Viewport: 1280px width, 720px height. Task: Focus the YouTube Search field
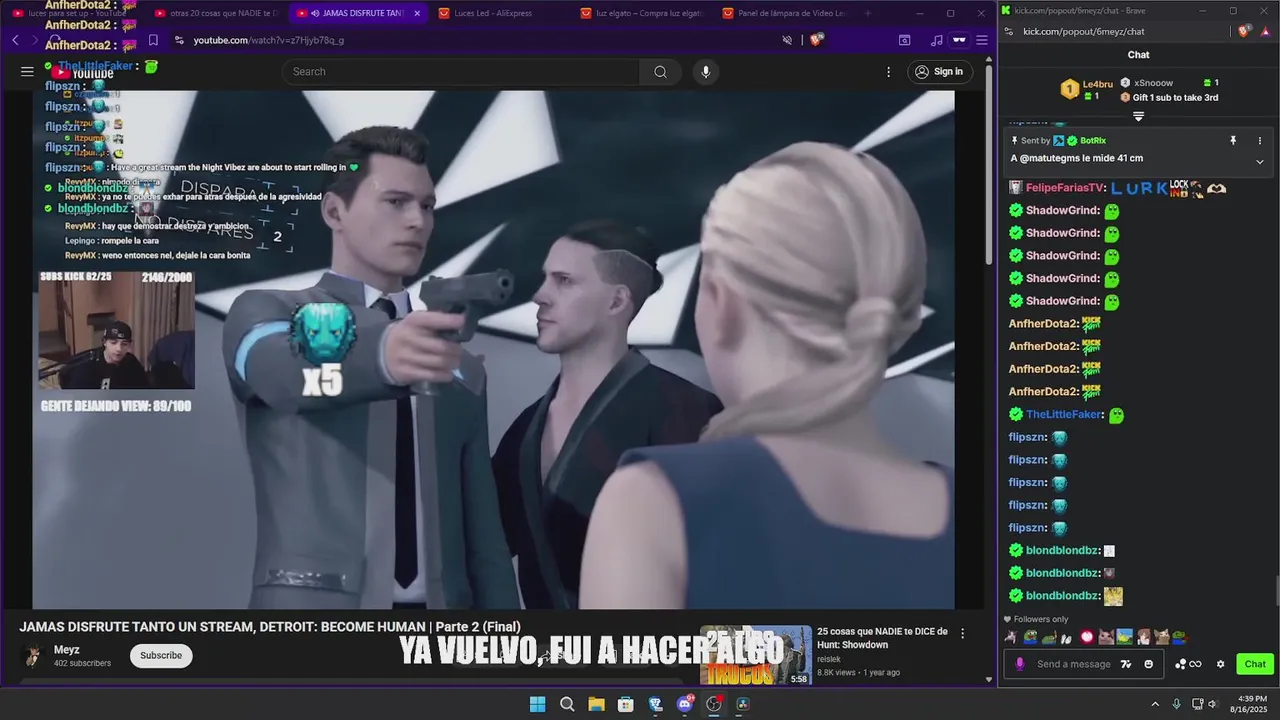pos(462,71)
